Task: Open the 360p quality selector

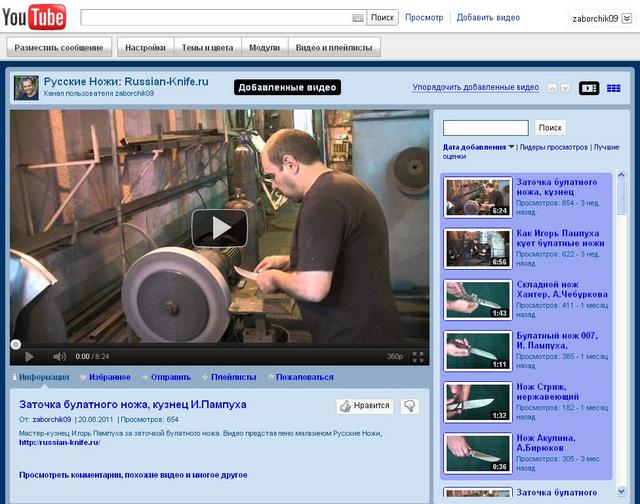Action: (395, 357)
